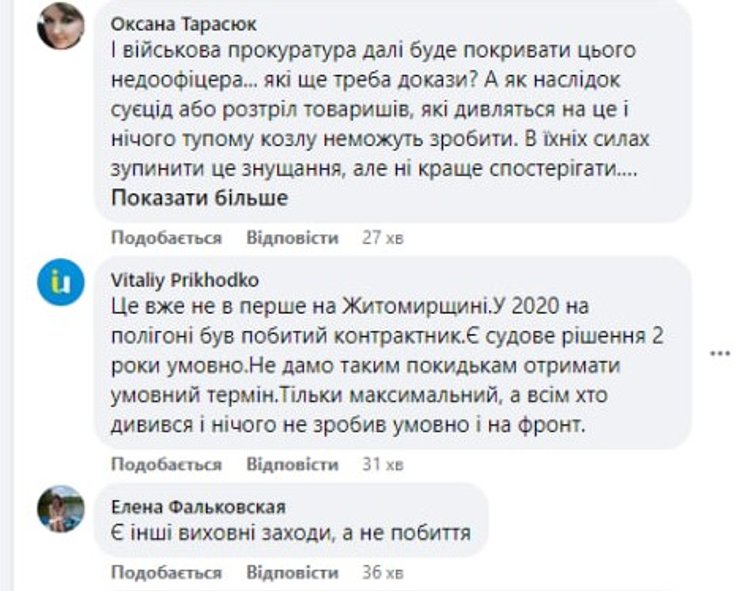Click Vitaliy's comment text about Житомирщина

(x=390, y=365)
